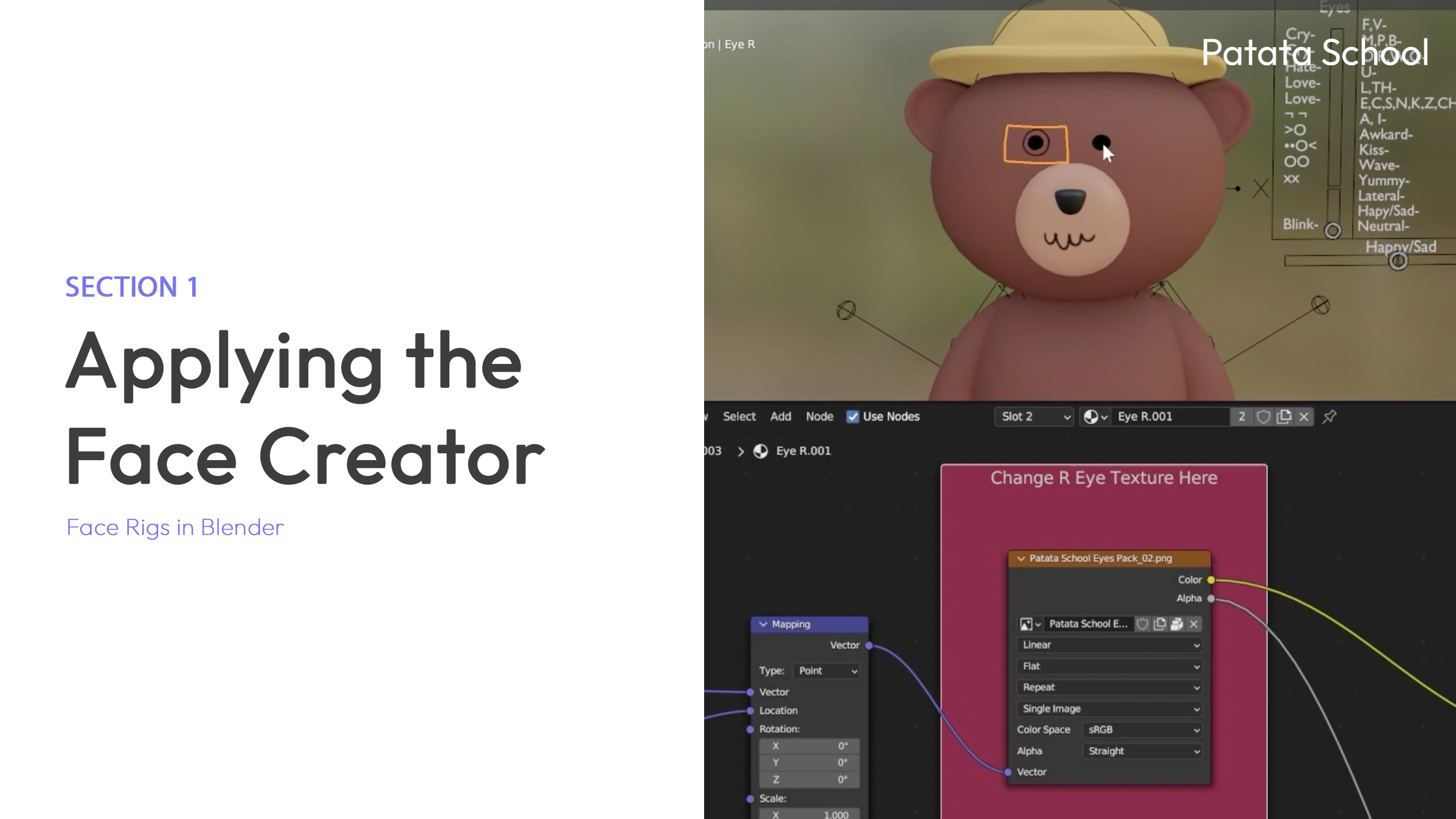Click the Rotation X value field
This screenshot has height=819, width=1456.
point(809,746)
